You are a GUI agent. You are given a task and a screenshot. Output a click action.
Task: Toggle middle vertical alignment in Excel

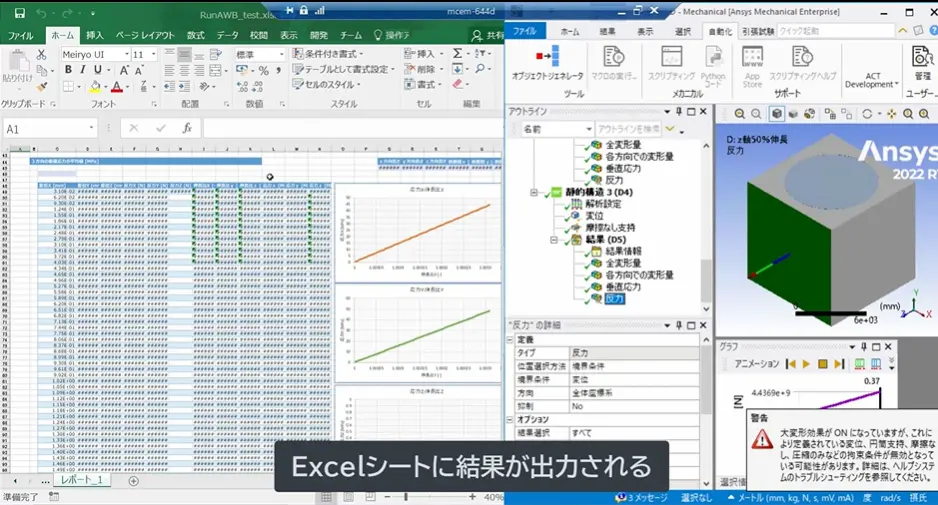(185, 54)
